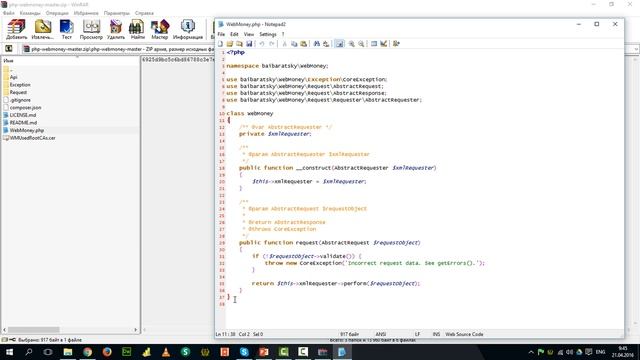Open Notepad2 View menu
Viewport: 640px width, 360px height.
pyautogui.click(x=249, y=34)
